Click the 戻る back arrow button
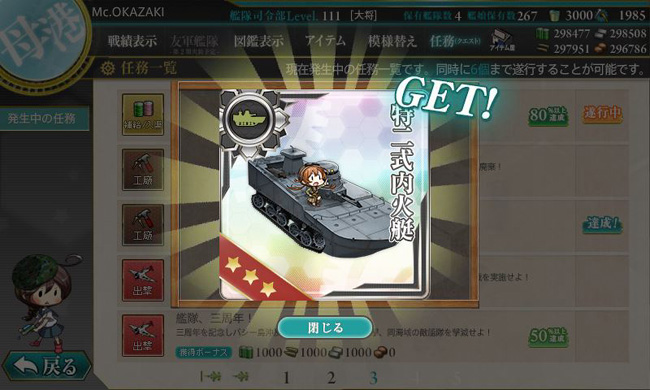The height and width of the screenshot is (390, 650). coord(47,366)
